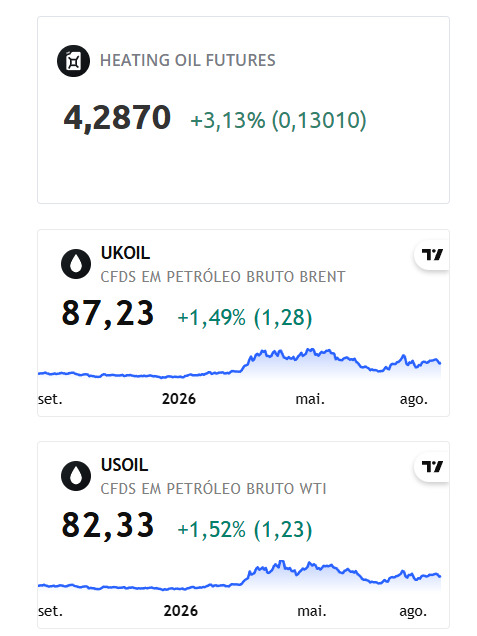Image resolution: width=477 pixels, height=636 pixels.
Task: Click the UKOIL oil drop icon
Action: [x=76, y=264]
